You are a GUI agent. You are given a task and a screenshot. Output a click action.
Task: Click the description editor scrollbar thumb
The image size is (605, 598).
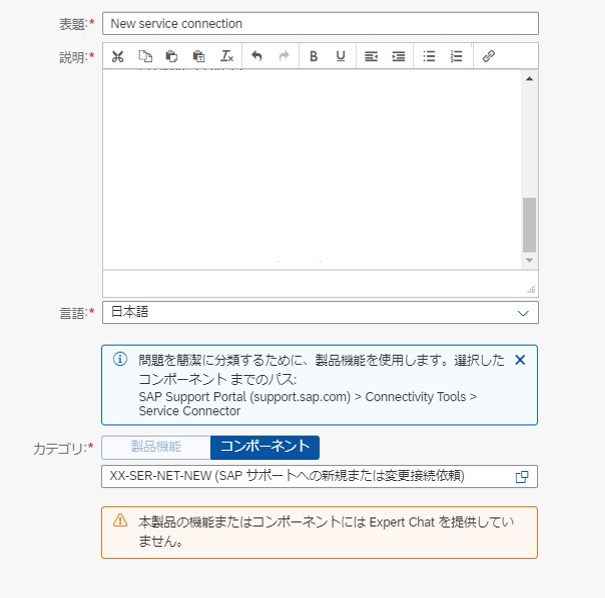pos(529,224)
